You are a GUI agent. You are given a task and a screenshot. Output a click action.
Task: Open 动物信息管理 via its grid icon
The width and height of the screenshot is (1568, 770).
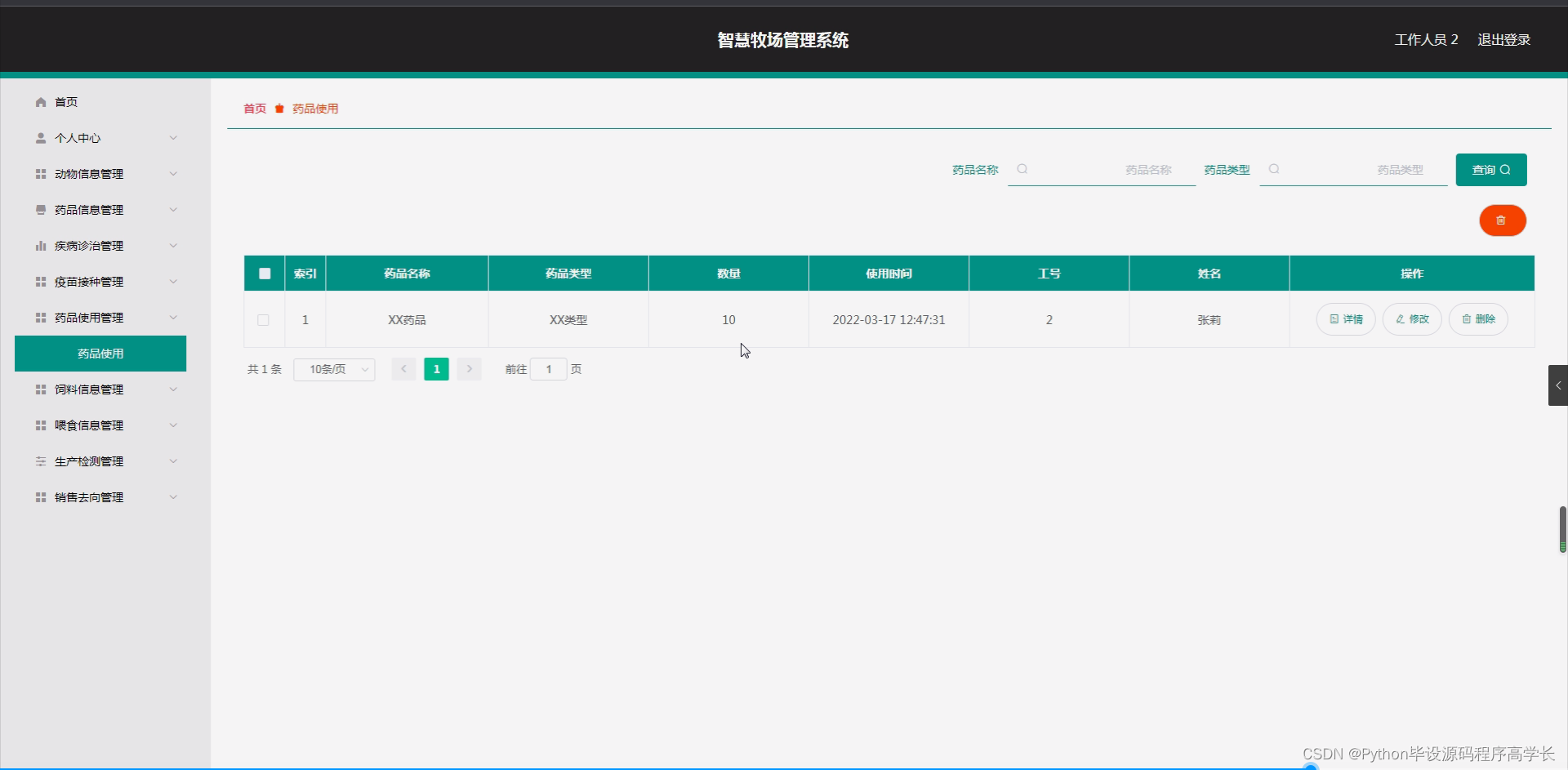click(39, 174)
